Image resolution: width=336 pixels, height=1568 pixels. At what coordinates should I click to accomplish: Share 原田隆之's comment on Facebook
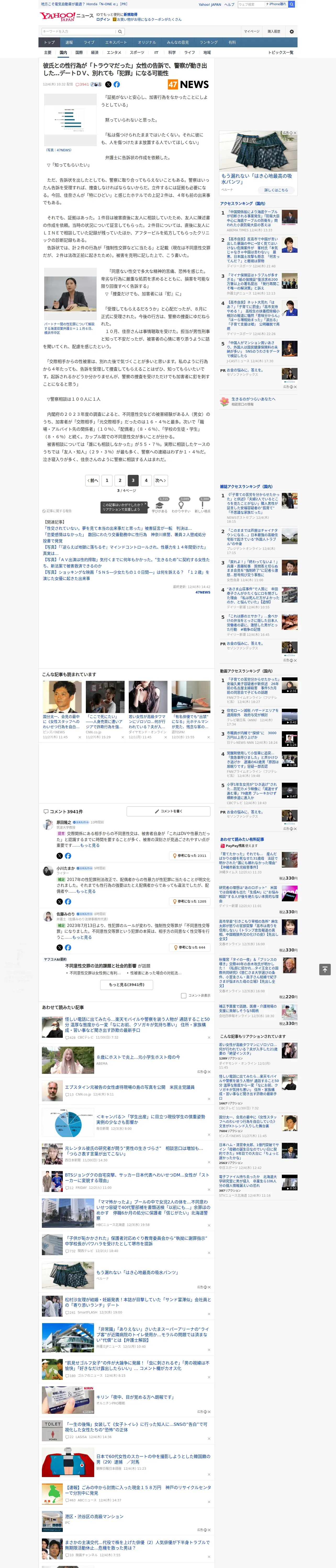coord(68,856)
